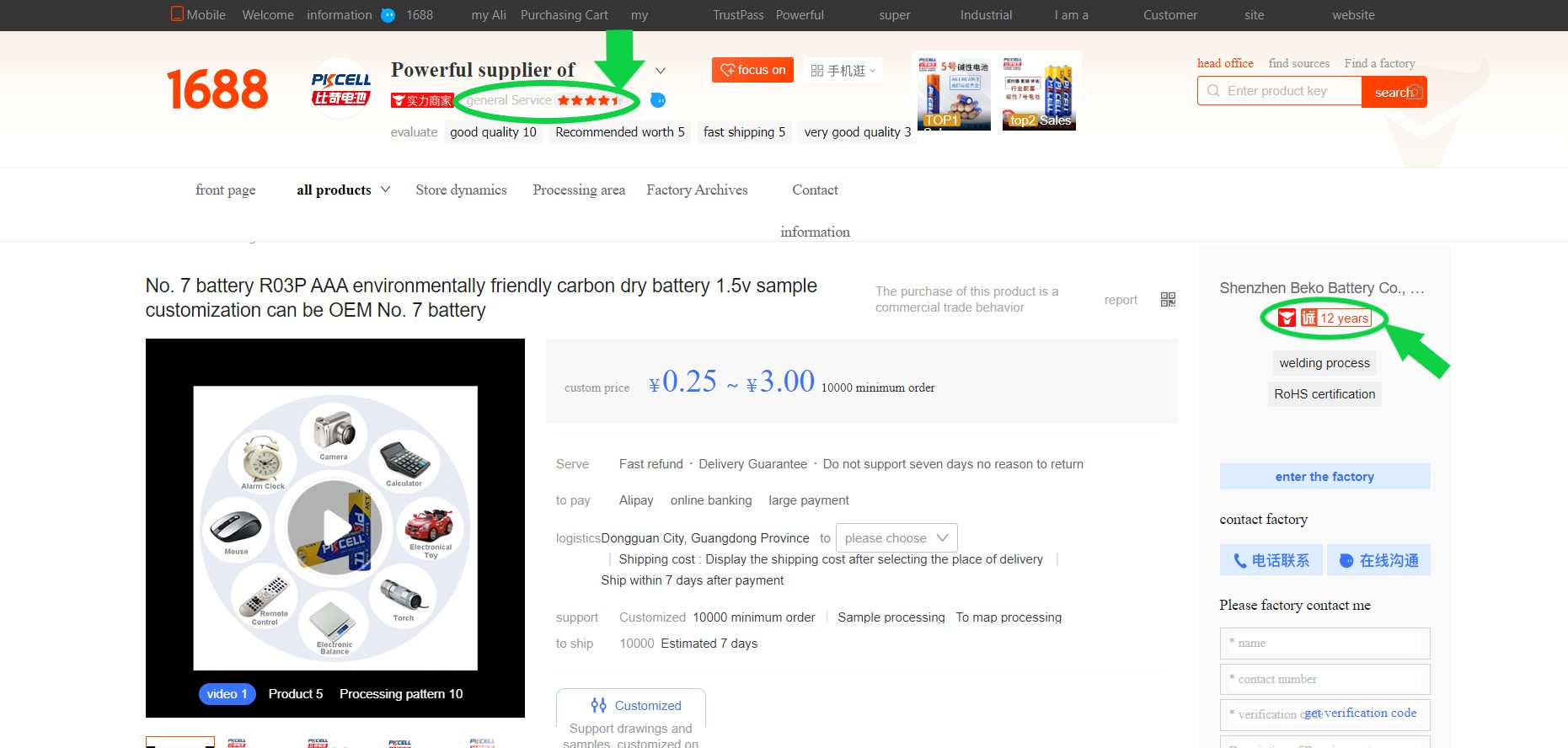Open TrustPass in top bar
Image resolution: width=1568 pixels, height=748 pixels.
738,15
